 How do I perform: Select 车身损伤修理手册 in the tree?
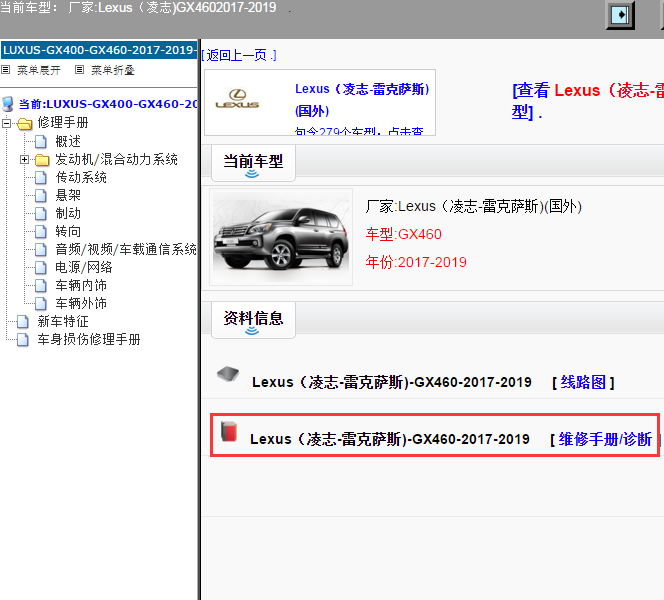89,340
